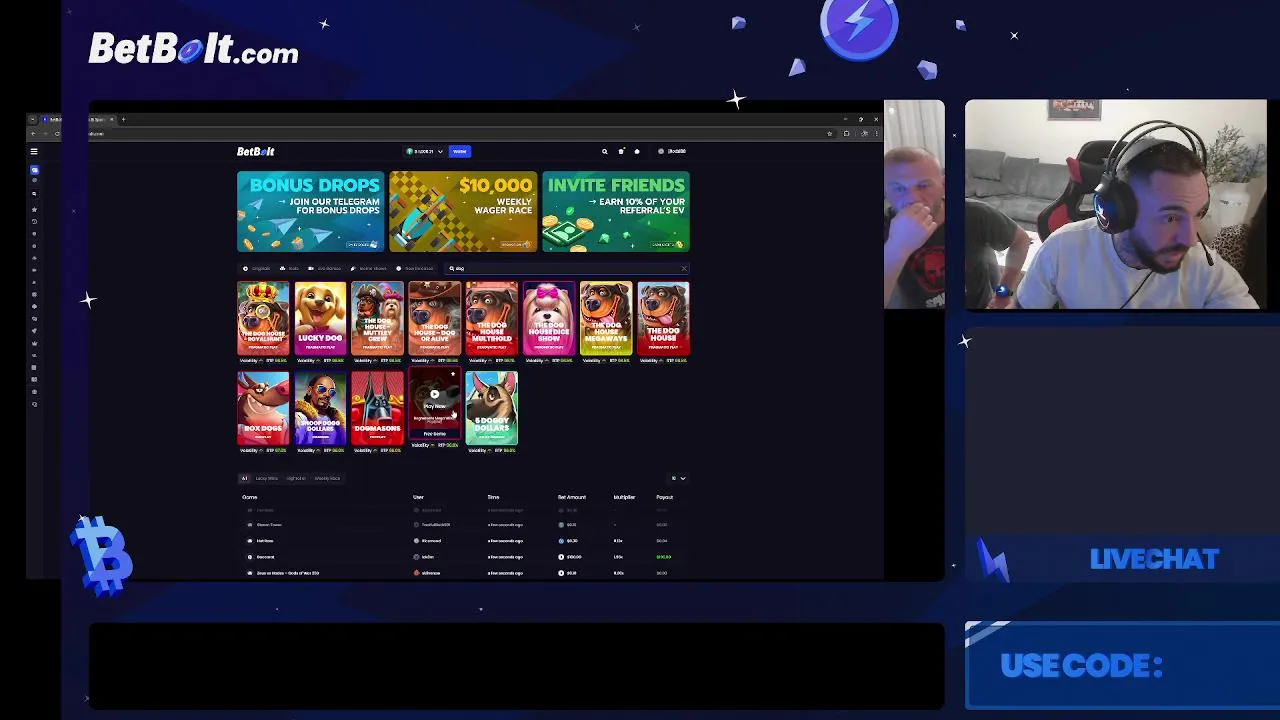Open the Lucky Dog game

pos(320,318)
